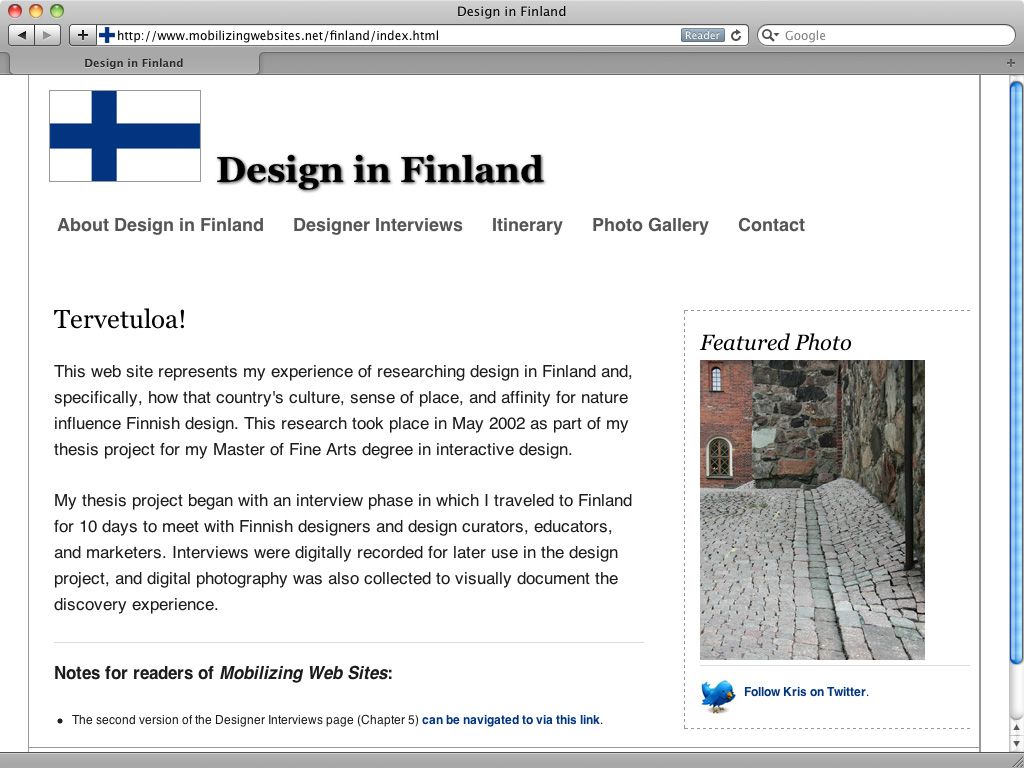Click 'can be navigated to via this link'

[511, 720]
